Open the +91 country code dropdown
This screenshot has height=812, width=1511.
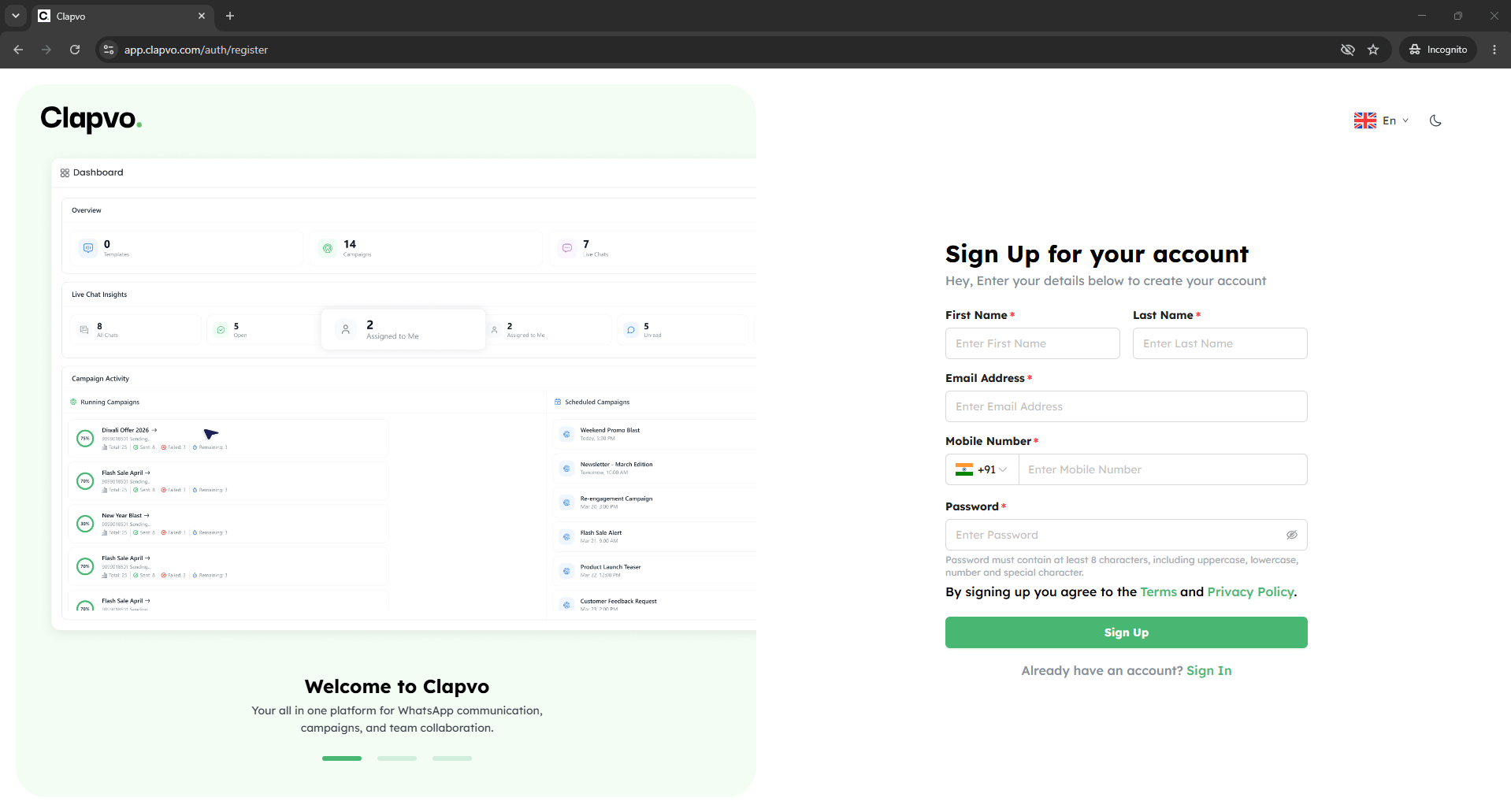tap(982, 469)
